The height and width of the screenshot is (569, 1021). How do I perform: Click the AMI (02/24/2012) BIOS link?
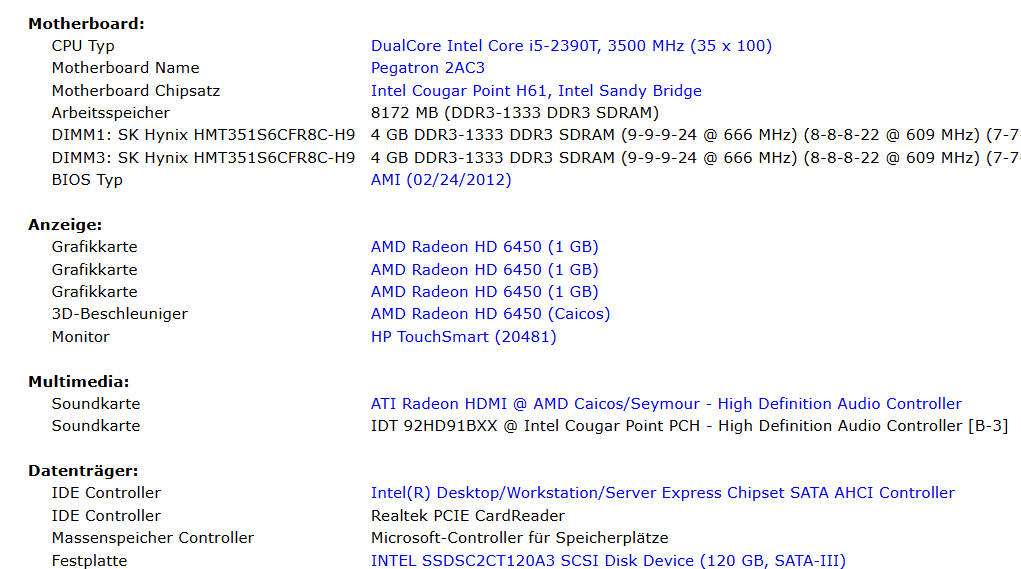[x=441, y=180]
